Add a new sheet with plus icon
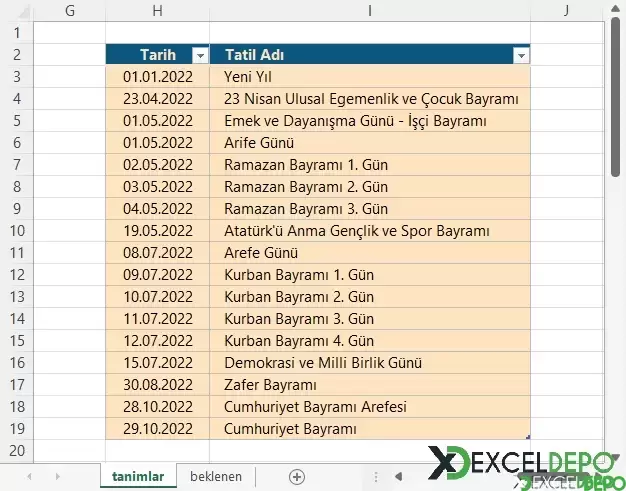The width and height of the screenshot is (626, 491). tap(297, 477)
